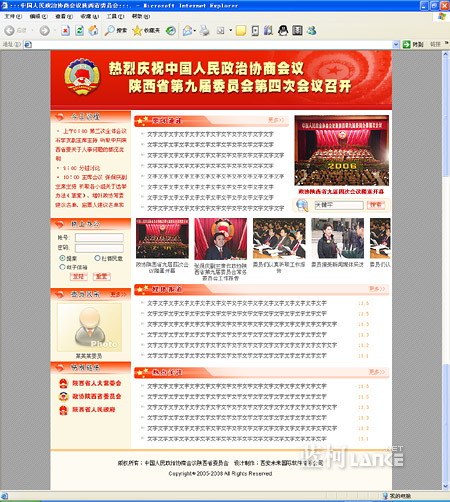Open the Tools menu in menu bar
Image resolution: width=450 pixels, height=502 pixels.
(x=115, y=16)
